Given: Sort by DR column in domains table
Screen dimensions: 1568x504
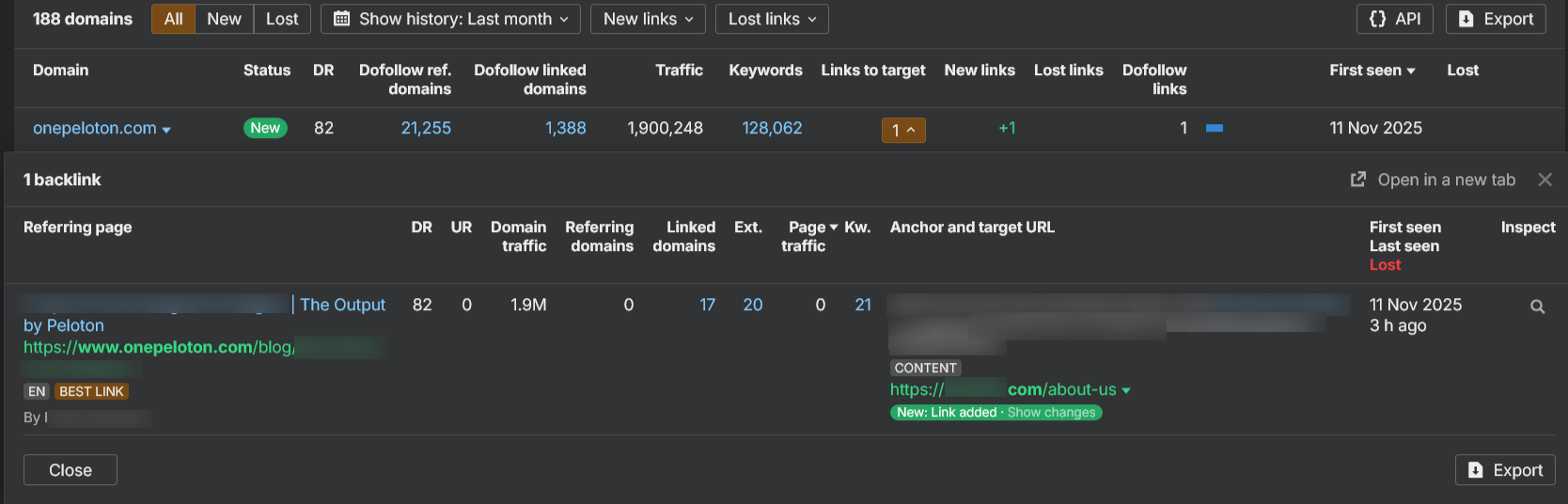Looking at the screenshot, I should tap(323, 70).
